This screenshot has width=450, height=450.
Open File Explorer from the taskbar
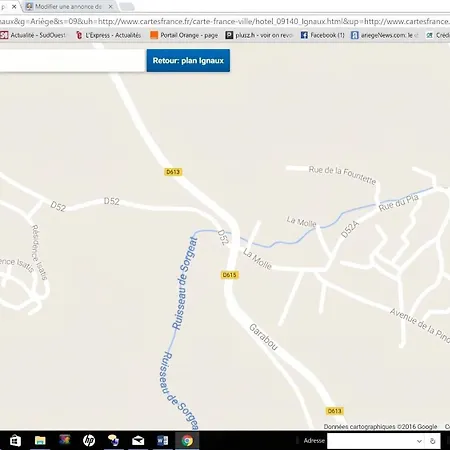coord(40,441)
